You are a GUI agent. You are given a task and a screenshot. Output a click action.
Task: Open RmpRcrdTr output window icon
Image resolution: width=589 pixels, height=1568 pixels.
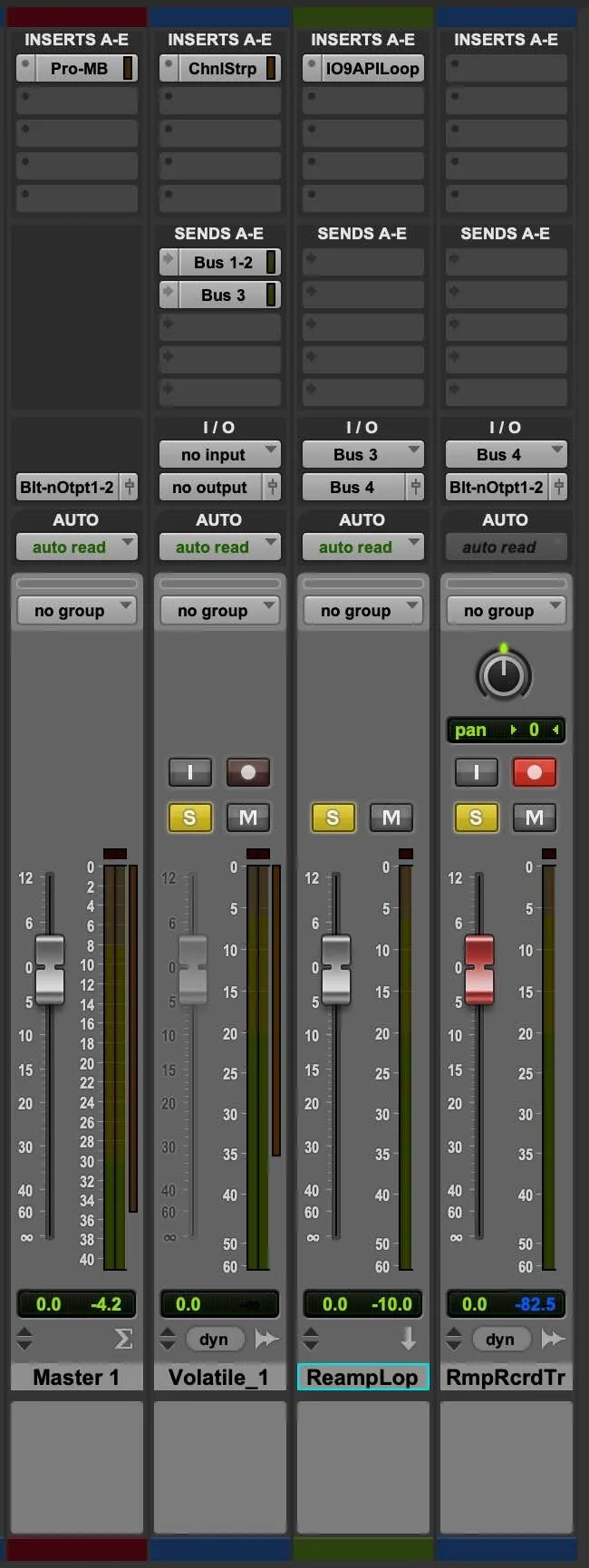558,487
